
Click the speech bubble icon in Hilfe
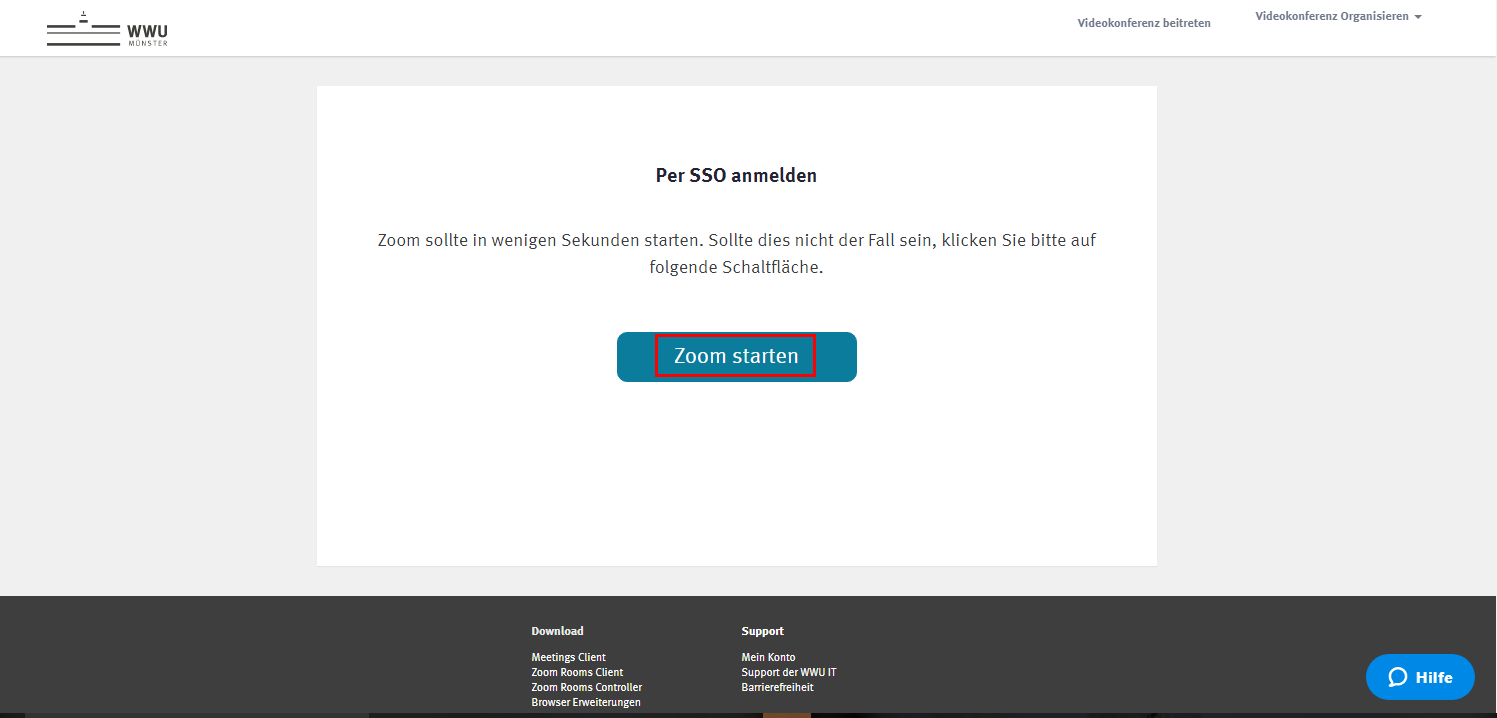(x=1398, y=677)
